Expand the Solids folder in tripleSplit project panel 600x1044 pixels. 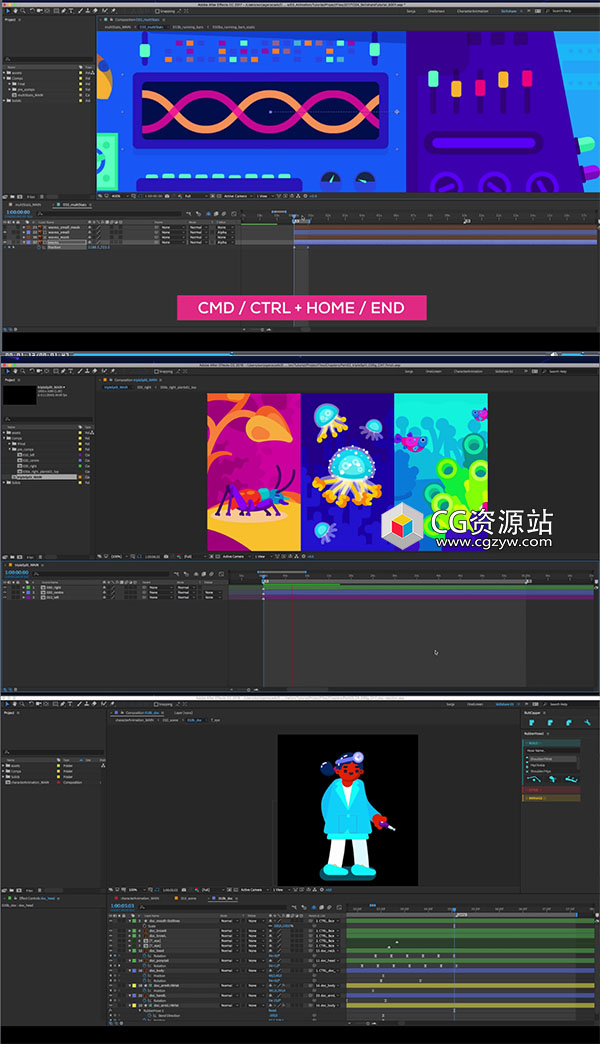(x=4, y=483)
